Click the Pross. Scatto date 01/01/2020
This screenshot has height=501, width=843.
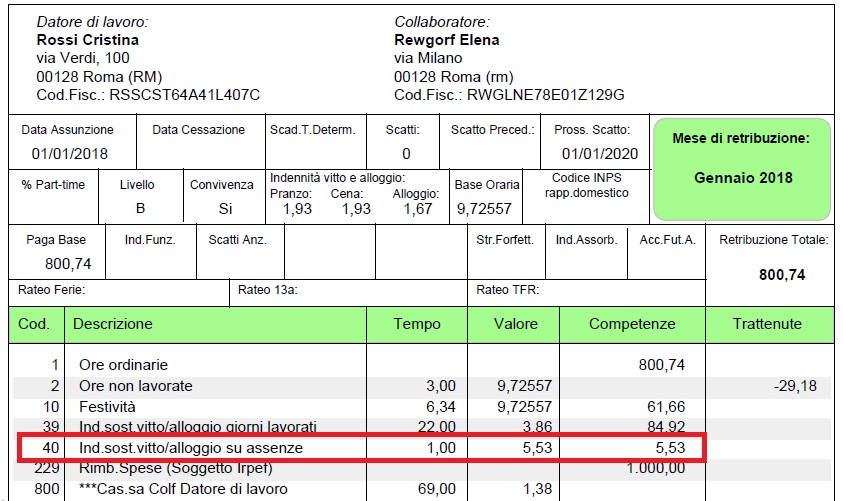coord(599,154)
